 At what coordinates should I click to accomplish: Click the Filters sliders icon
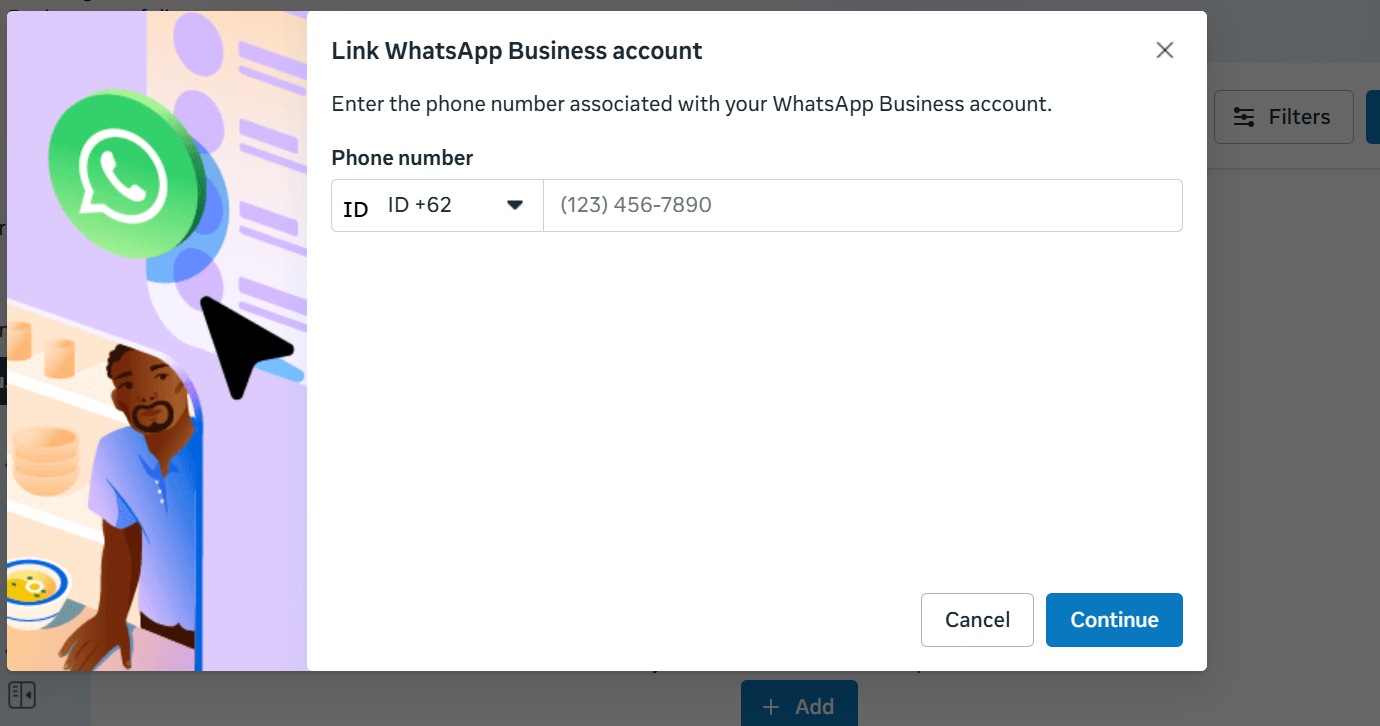[1244, 117]
